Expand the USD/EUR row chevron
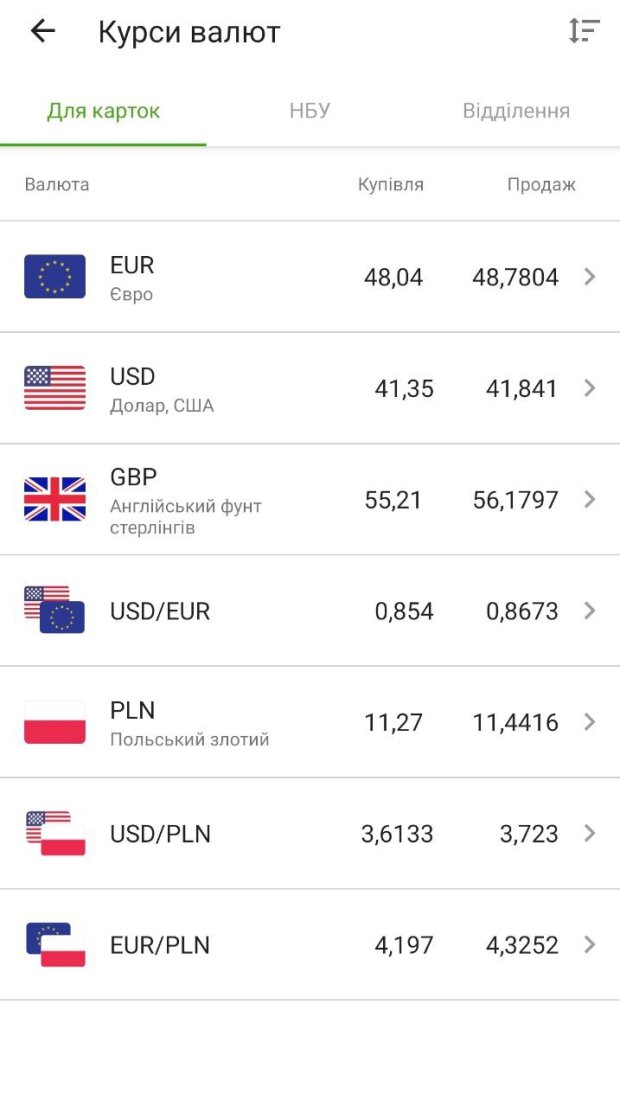 [x=590, y=610]
